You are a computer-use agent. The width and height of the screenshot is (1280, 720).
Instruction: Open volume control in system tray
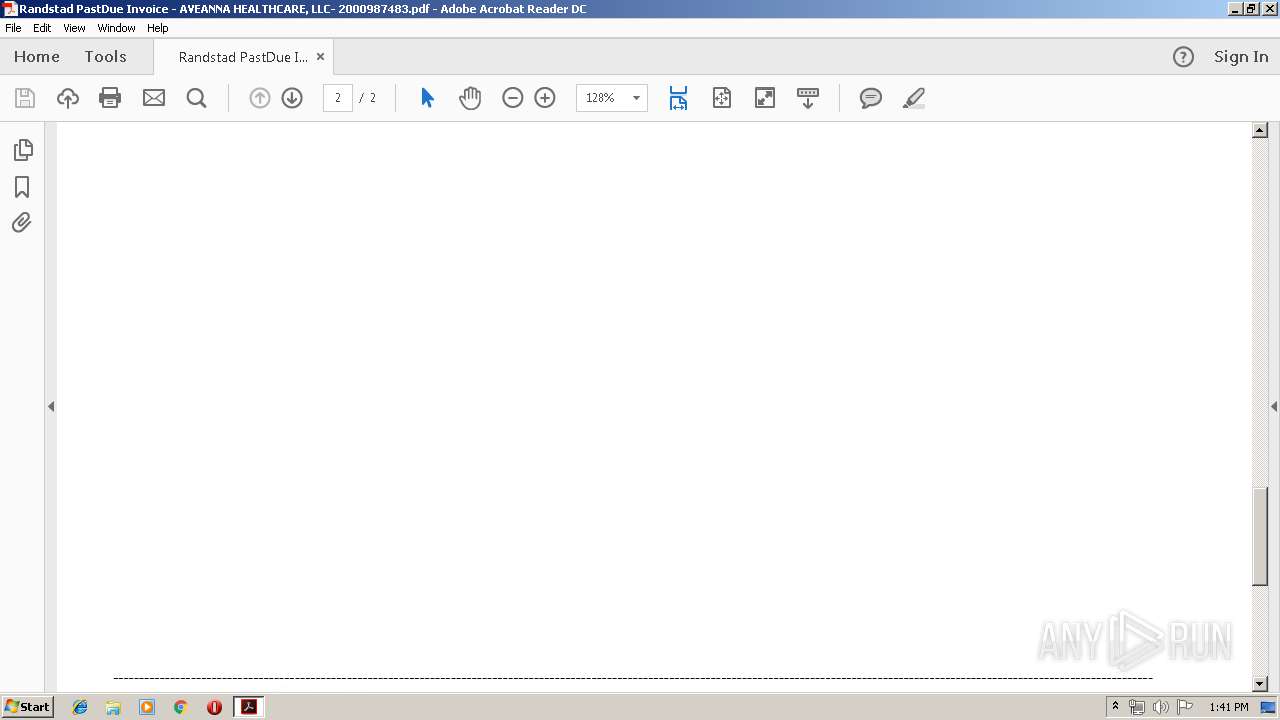pyautogui.click(x=1160, y=707)
